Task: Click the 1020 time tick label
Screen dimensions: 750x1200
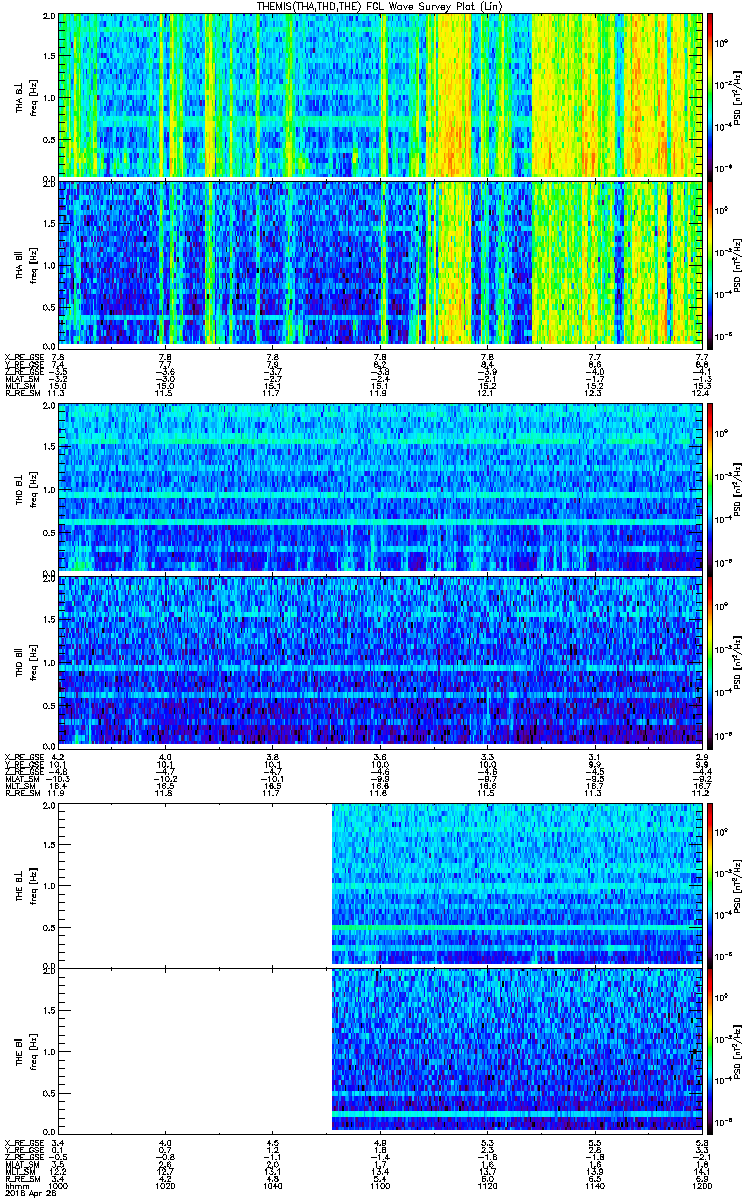Action: (165, 1187)
